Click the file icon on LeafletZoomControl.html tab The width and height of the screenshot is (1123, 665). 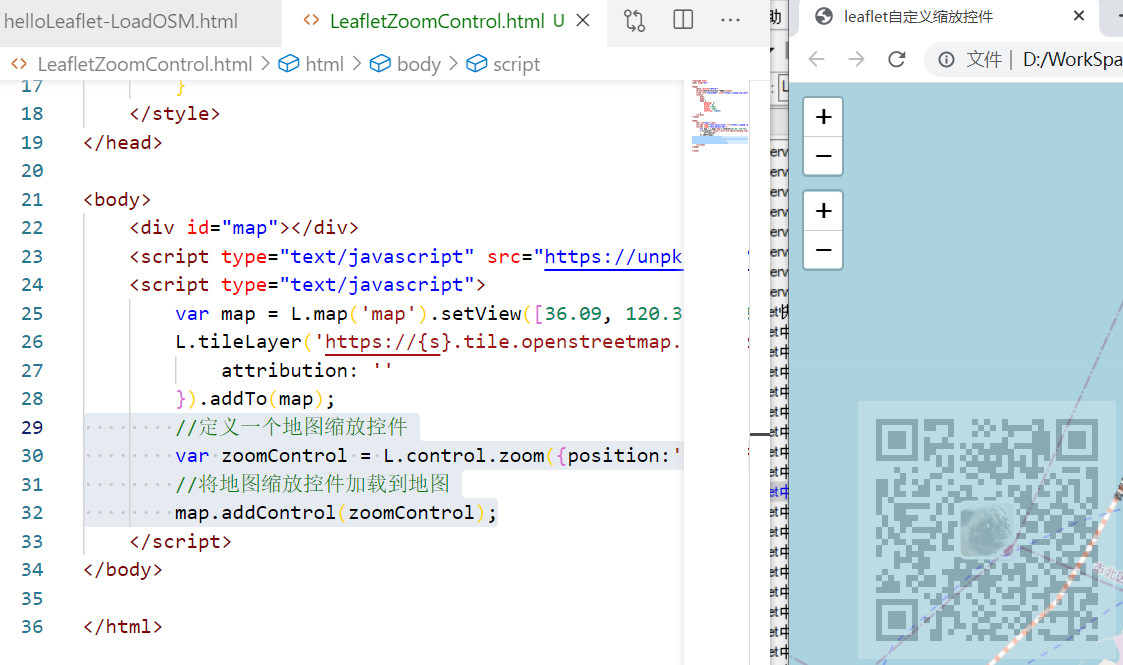tap(312, 21)
